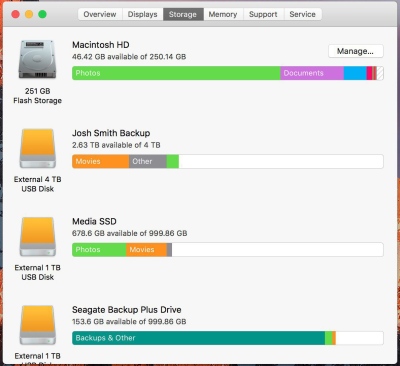Screen dimensions: 400x366
Task: Click the orange Movies segment of Media SSD
Action: coord(146,250)
